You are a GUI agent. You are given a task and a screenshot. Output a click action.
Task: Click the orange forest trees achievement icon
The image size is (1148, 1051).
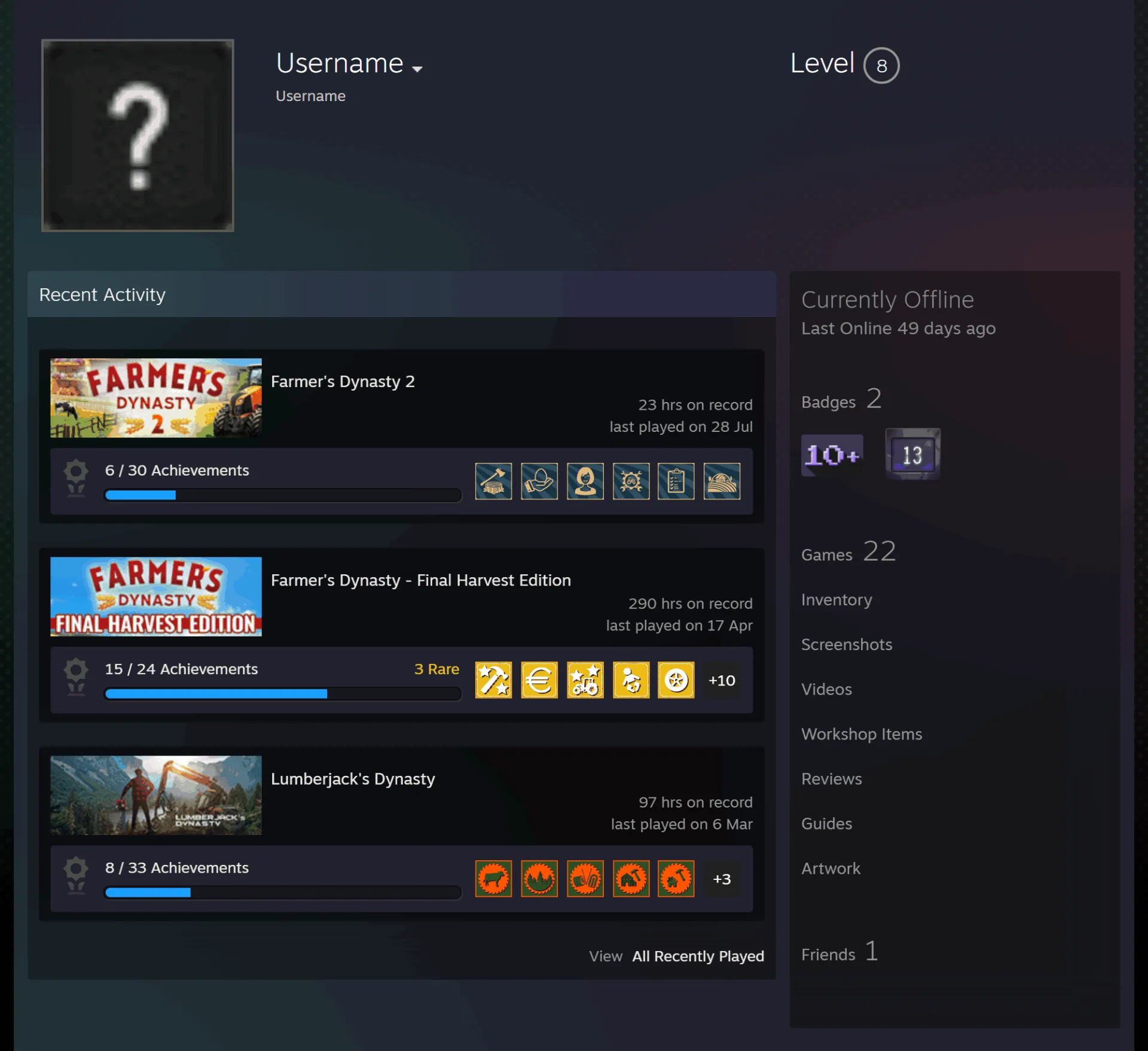pyautogui.click(x=539, y=879)
